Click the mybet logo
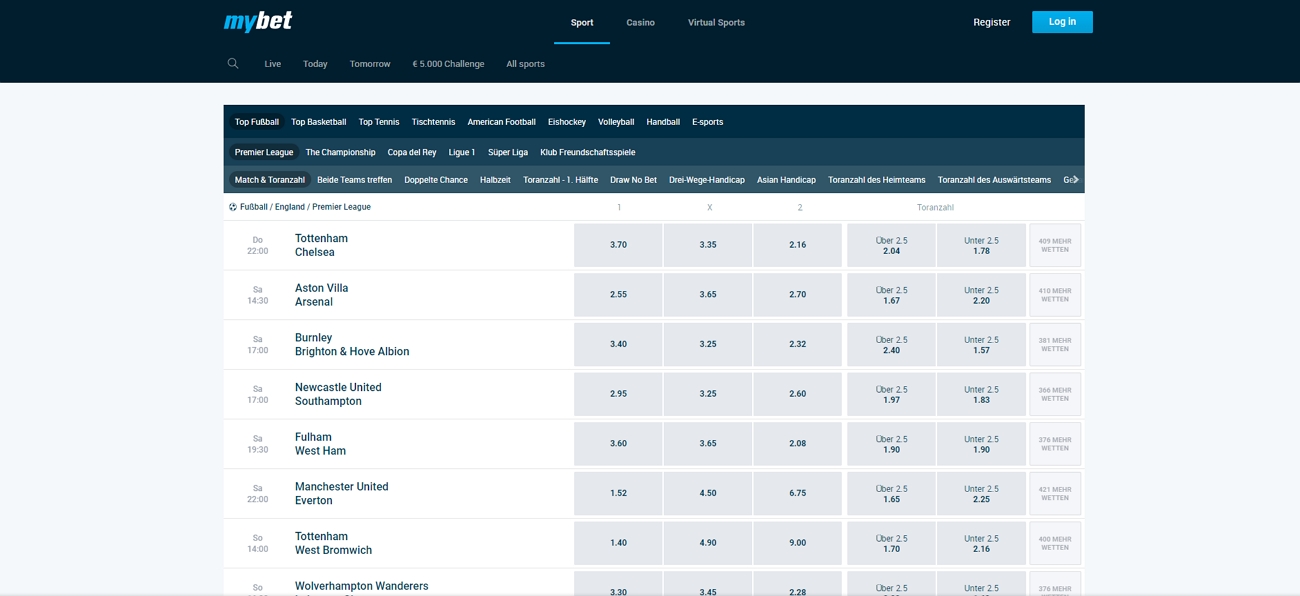The width and height of the screenshot is (1300, 596). tap(258, 22)
